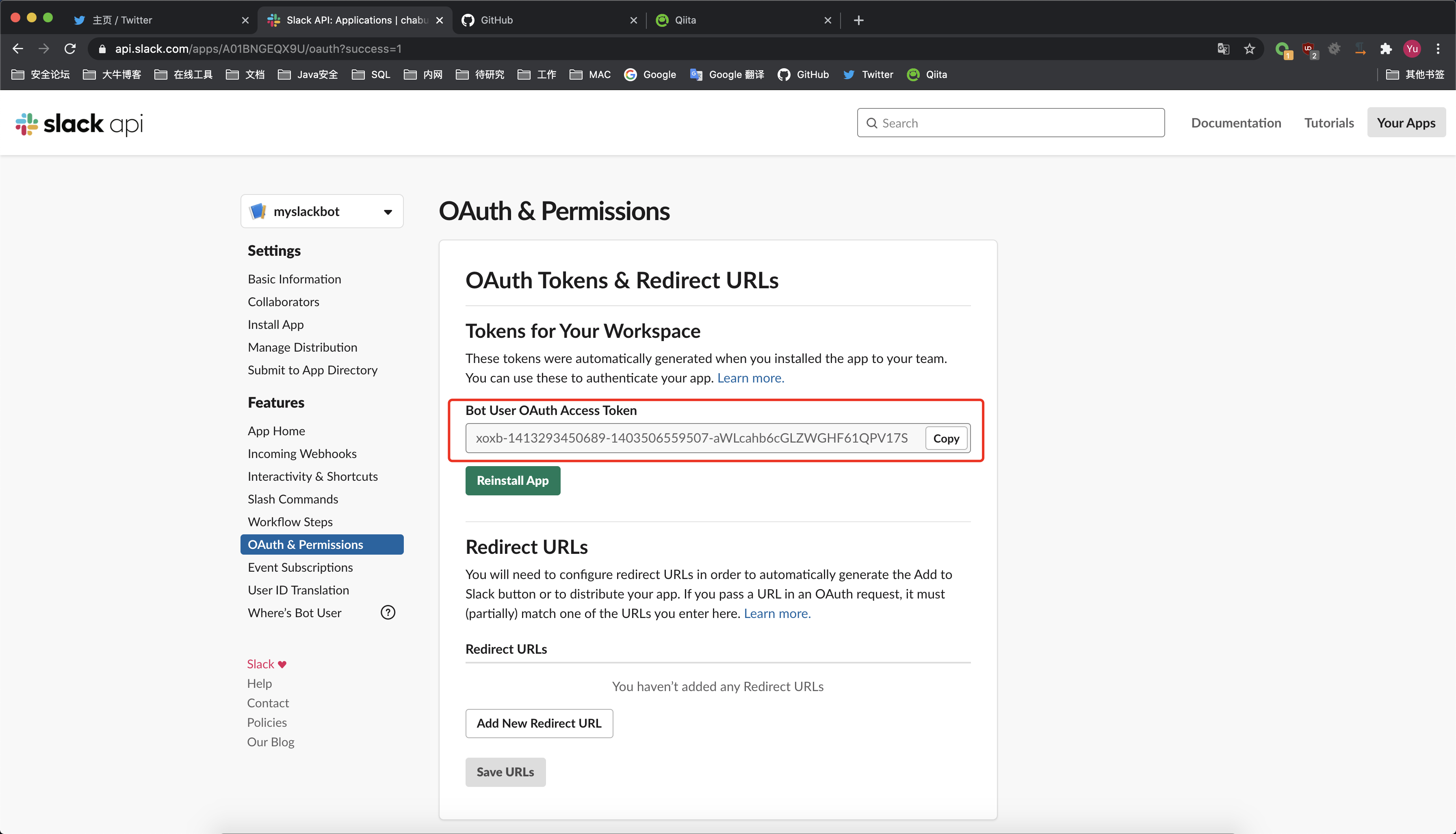Open Install App page
Image resolution: width=1456 pixels, height=834 pixels.
(x=275, y=325)
